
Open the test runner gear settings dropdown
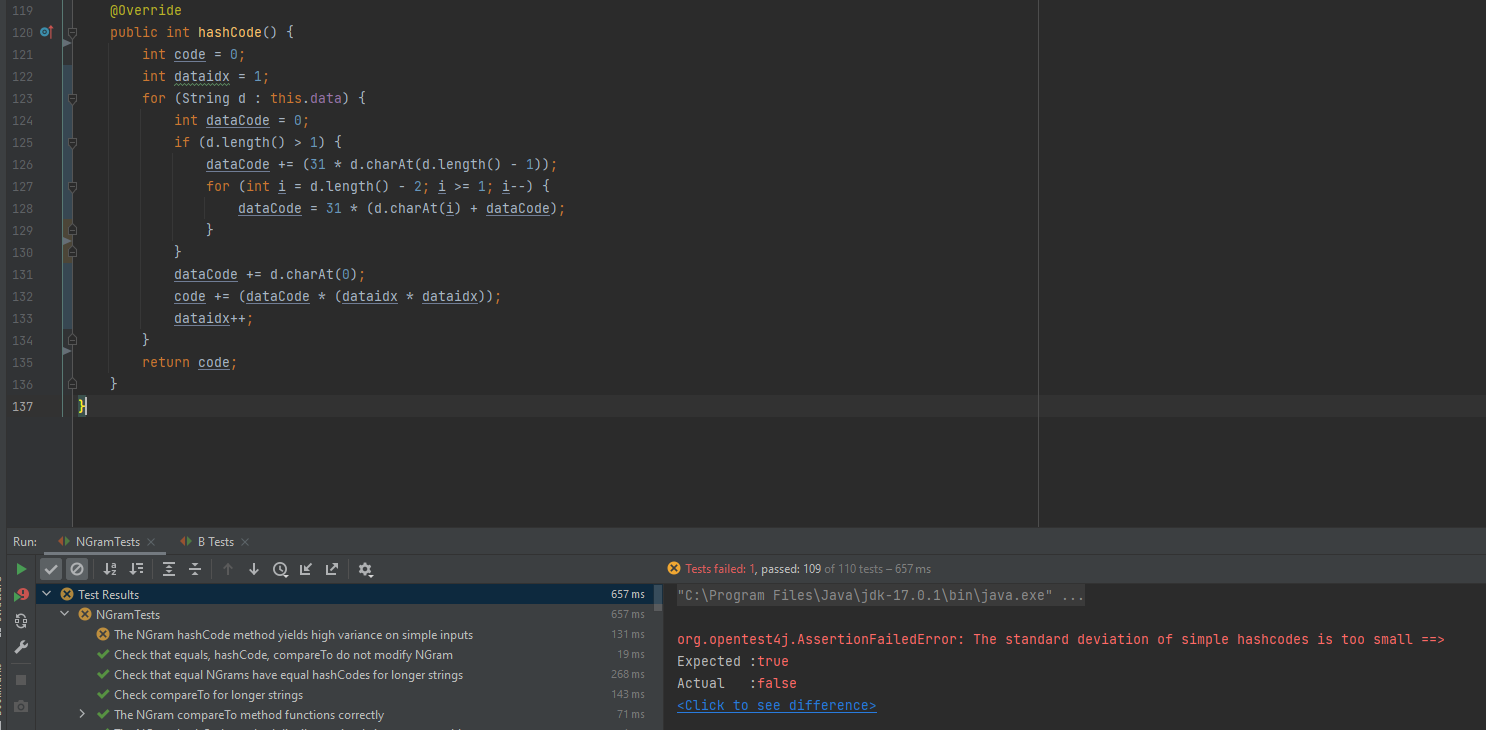365,569
